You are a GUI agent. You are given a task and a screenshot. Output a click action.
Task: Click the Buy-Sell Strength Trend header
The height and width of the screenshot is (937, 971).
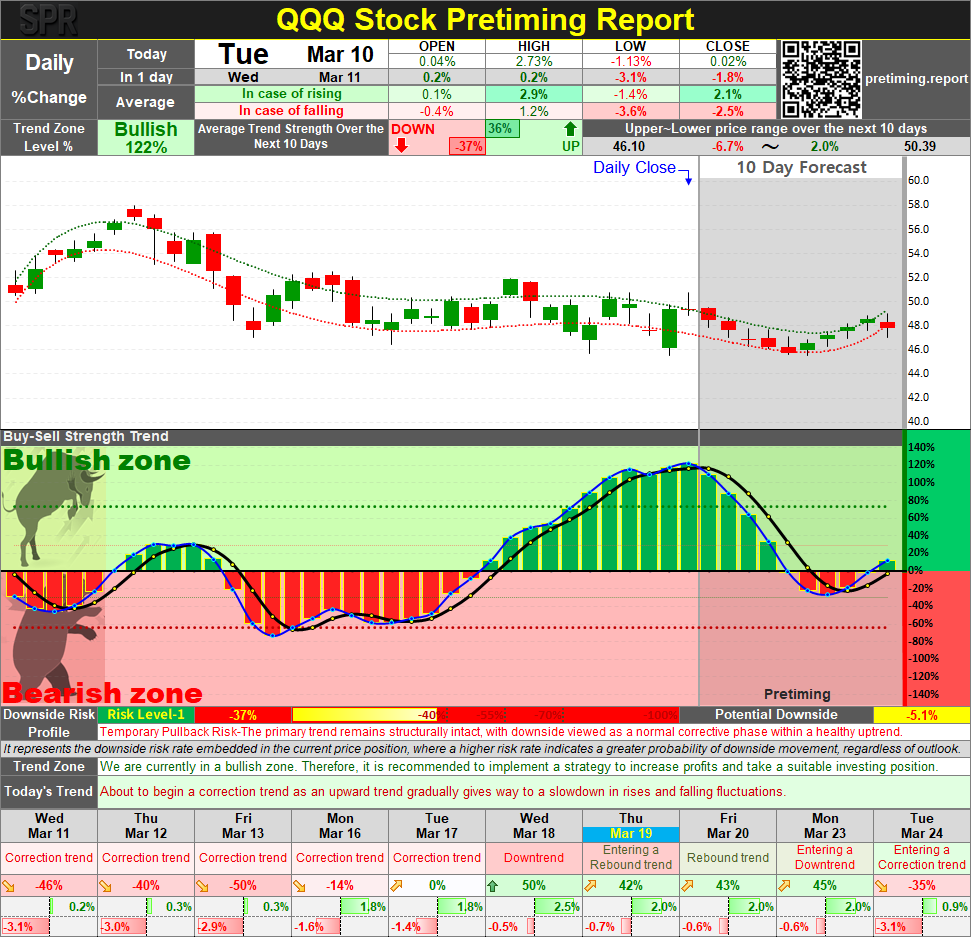85,437
